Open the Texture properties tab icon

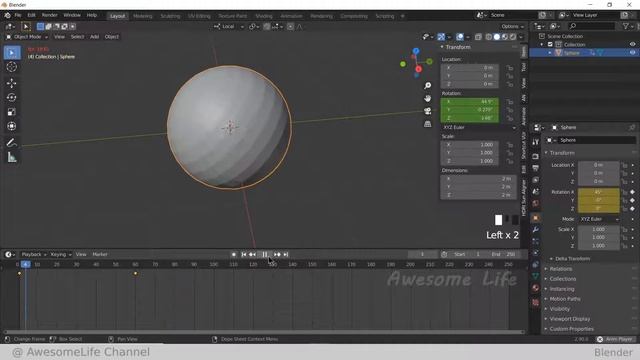(536, 302)
